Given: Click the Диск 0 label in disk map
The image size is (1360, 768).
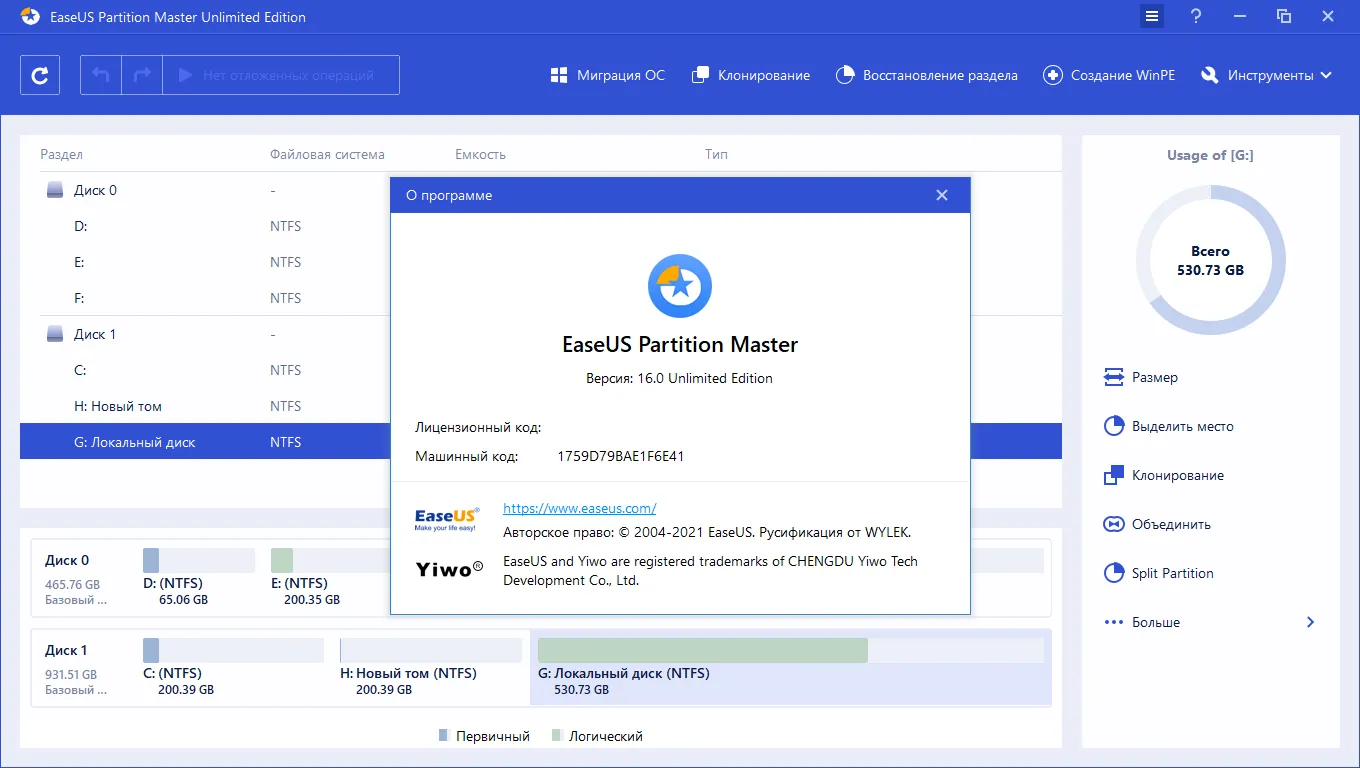Looking at the screenshot, I should point(67,560).
